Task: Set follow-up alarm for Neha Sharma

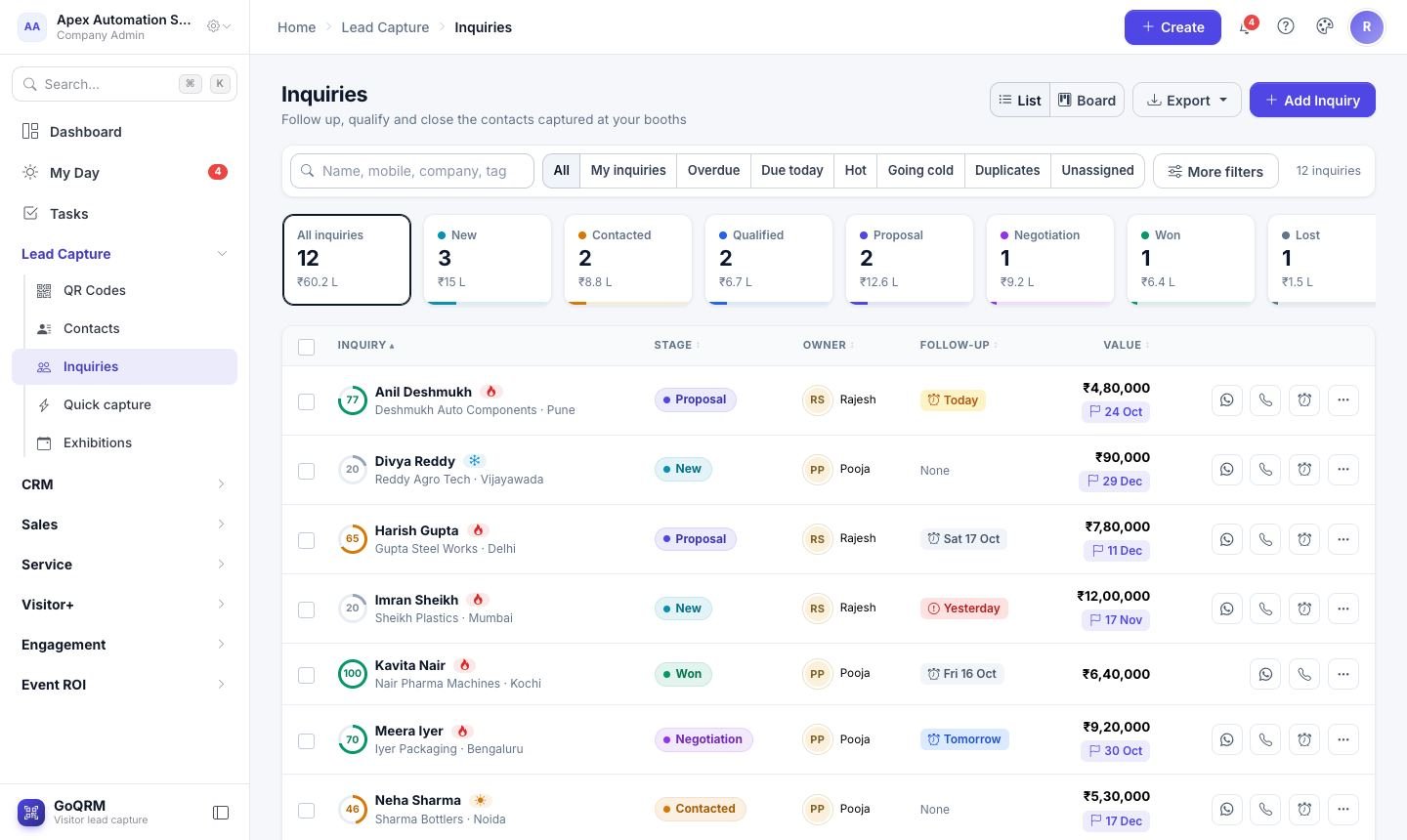Action: 1304,809
